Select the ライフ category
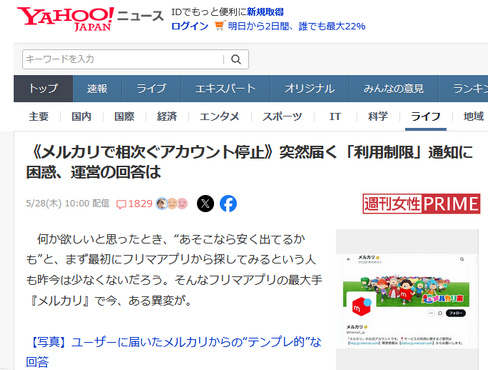 (426, 117)
